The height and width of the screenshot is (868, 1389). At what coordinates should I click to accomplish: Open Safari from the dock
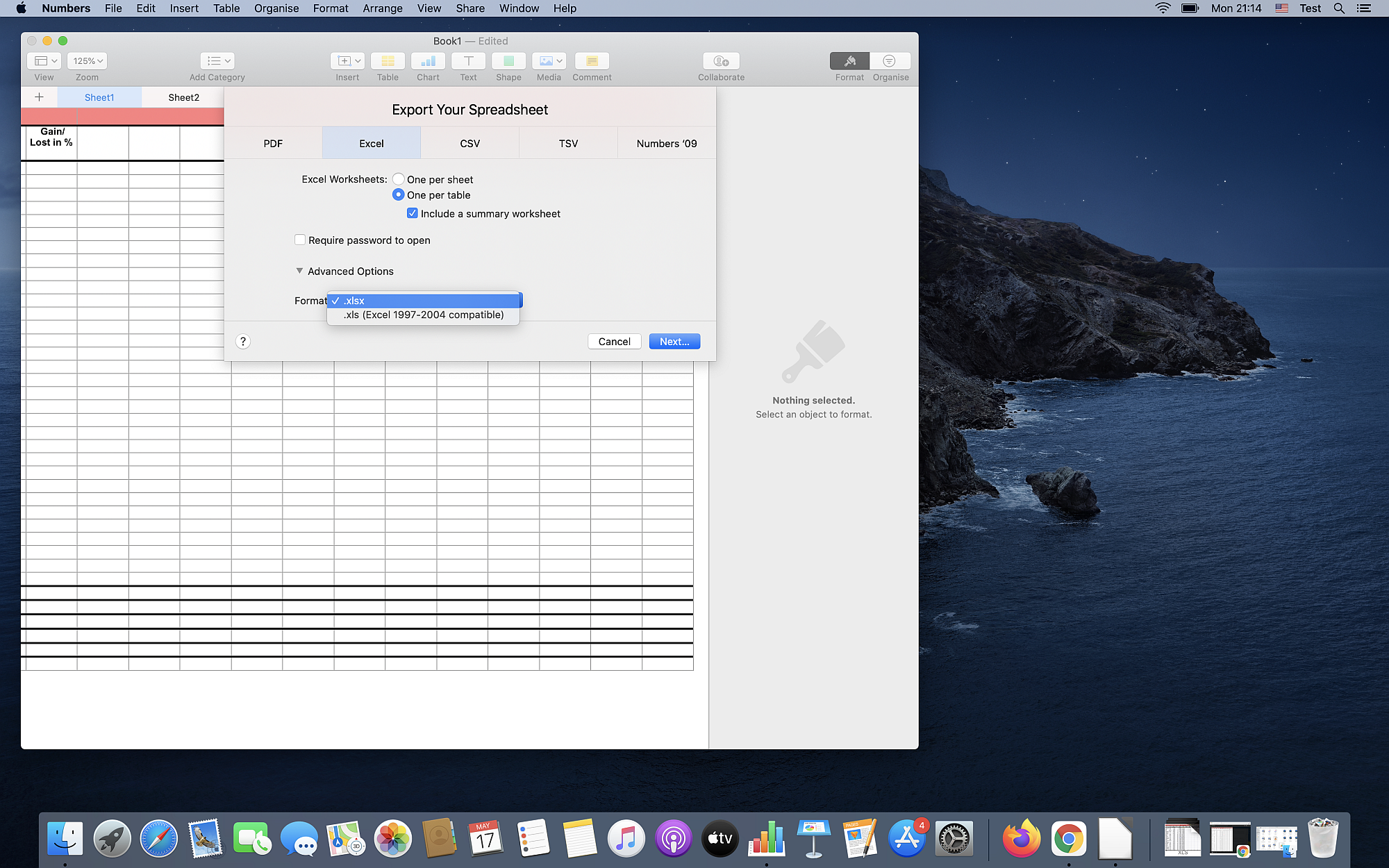coord(158,839)
